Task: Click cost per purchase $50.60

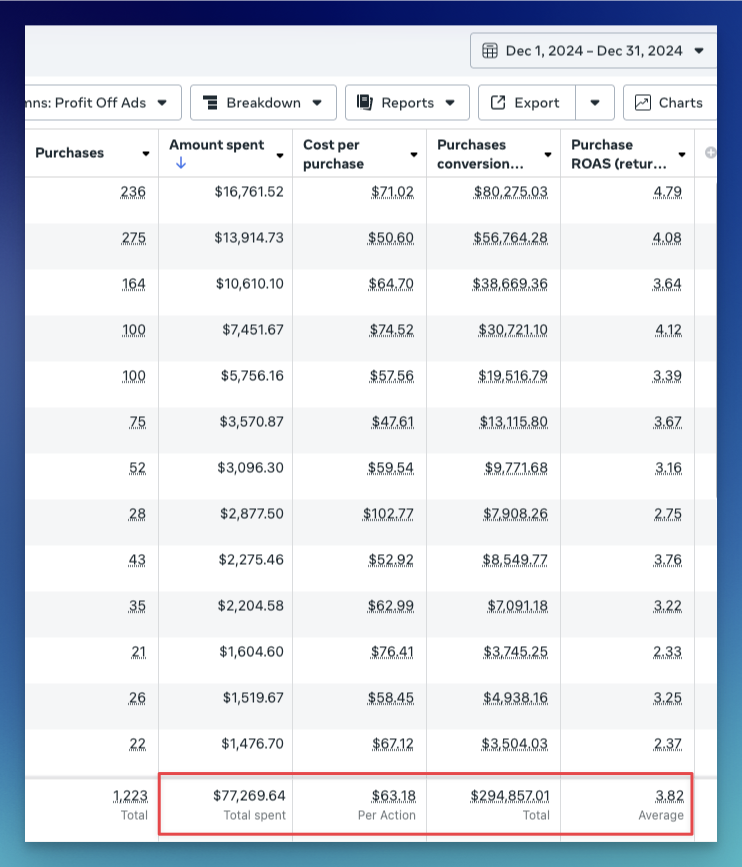Action: [391, 238]
